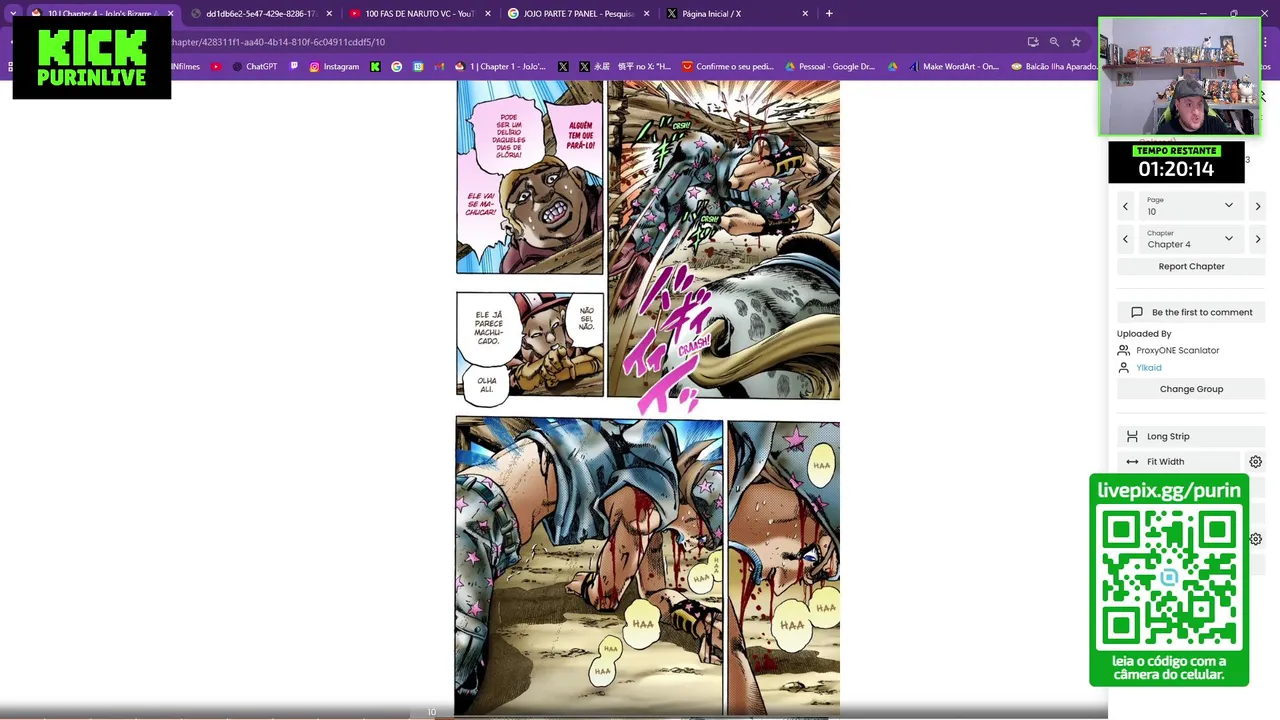Open the Page 10 dropdown
Viewport: 1280px width, 720px height.
click(x=1190, y=206)
